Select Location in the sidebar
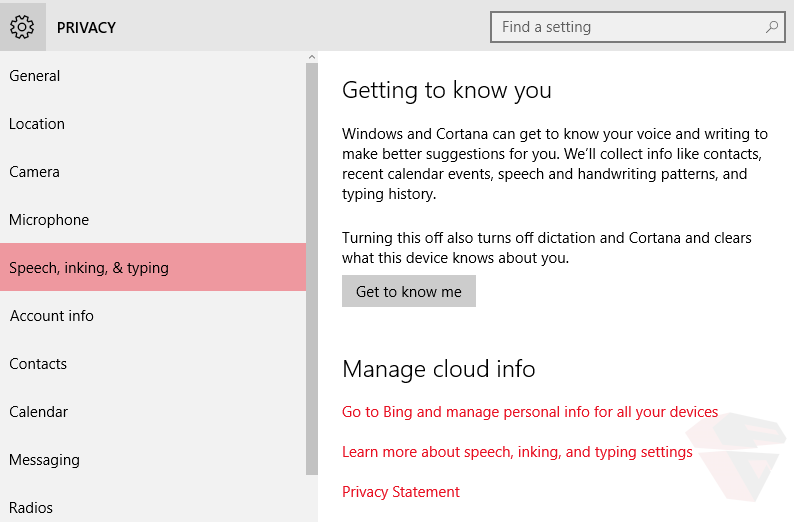This screenshot has height=522, width=794. click(x=37, y=124)
